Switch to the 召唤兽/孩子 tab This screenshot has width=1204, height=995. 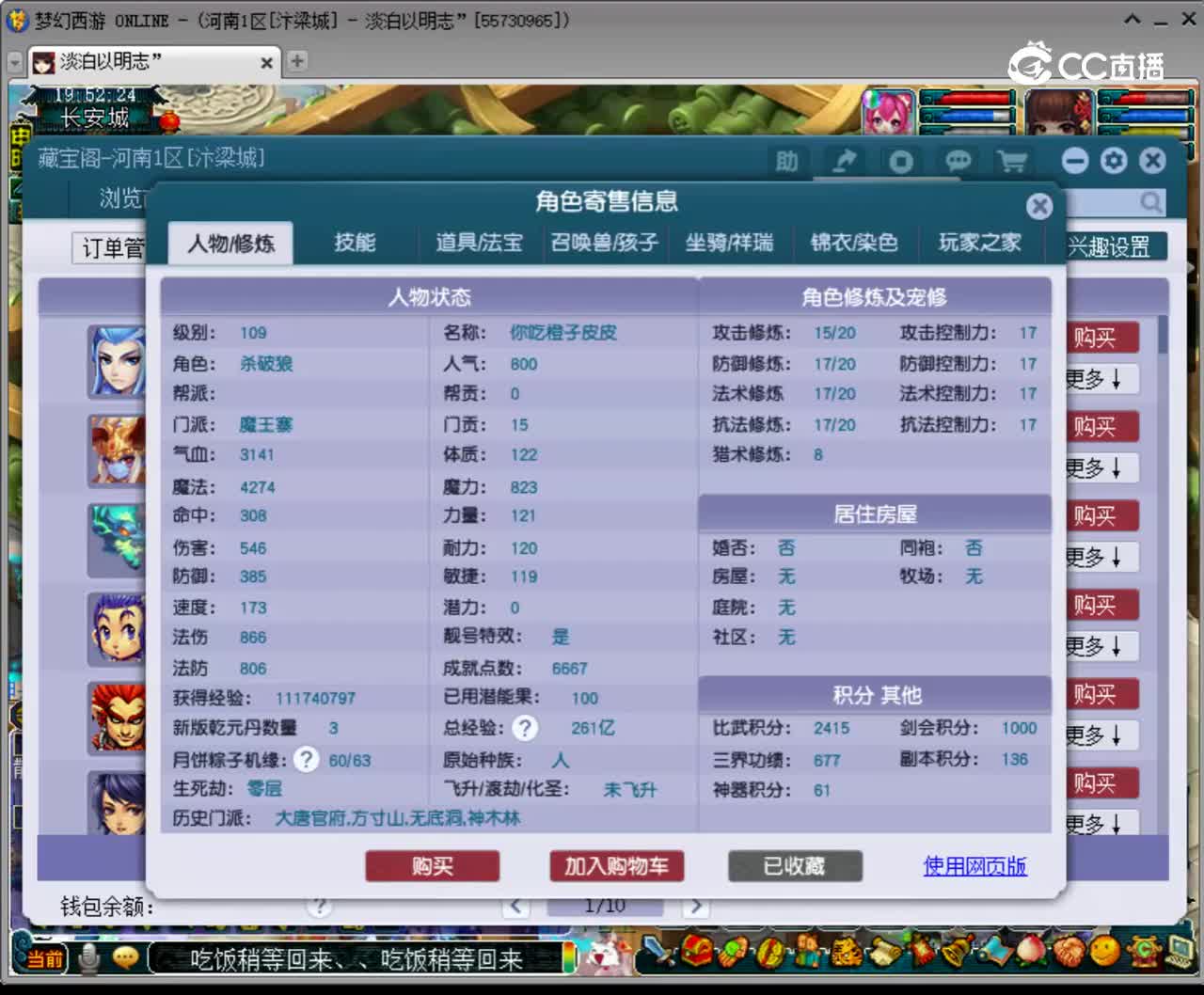tap(605, 243)
